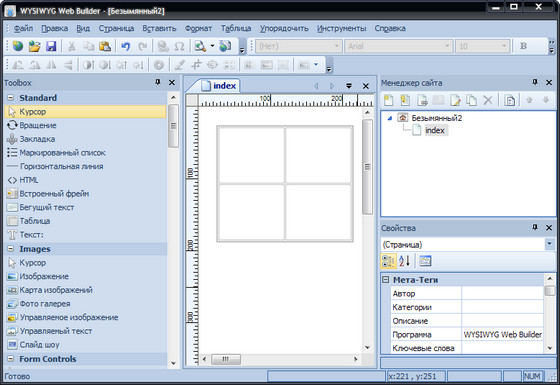Select Таблица tool in Toolbox

click(x=86, y=221)
